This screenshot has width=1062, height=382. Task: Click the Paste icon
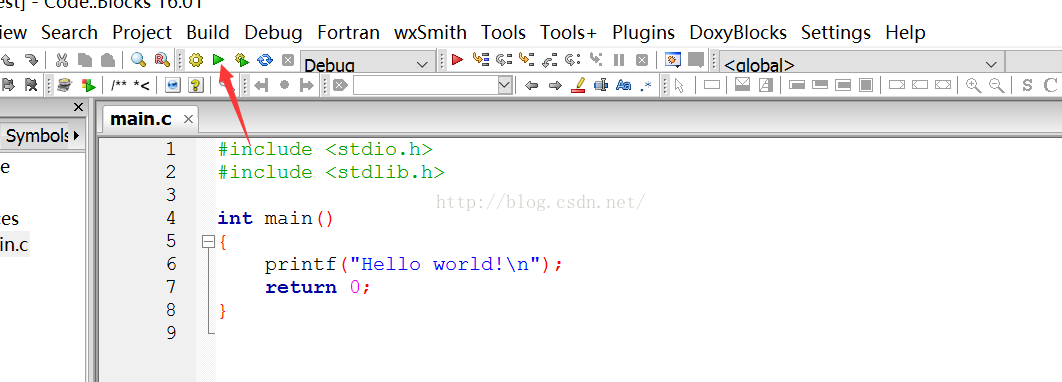tap(108, 60)
